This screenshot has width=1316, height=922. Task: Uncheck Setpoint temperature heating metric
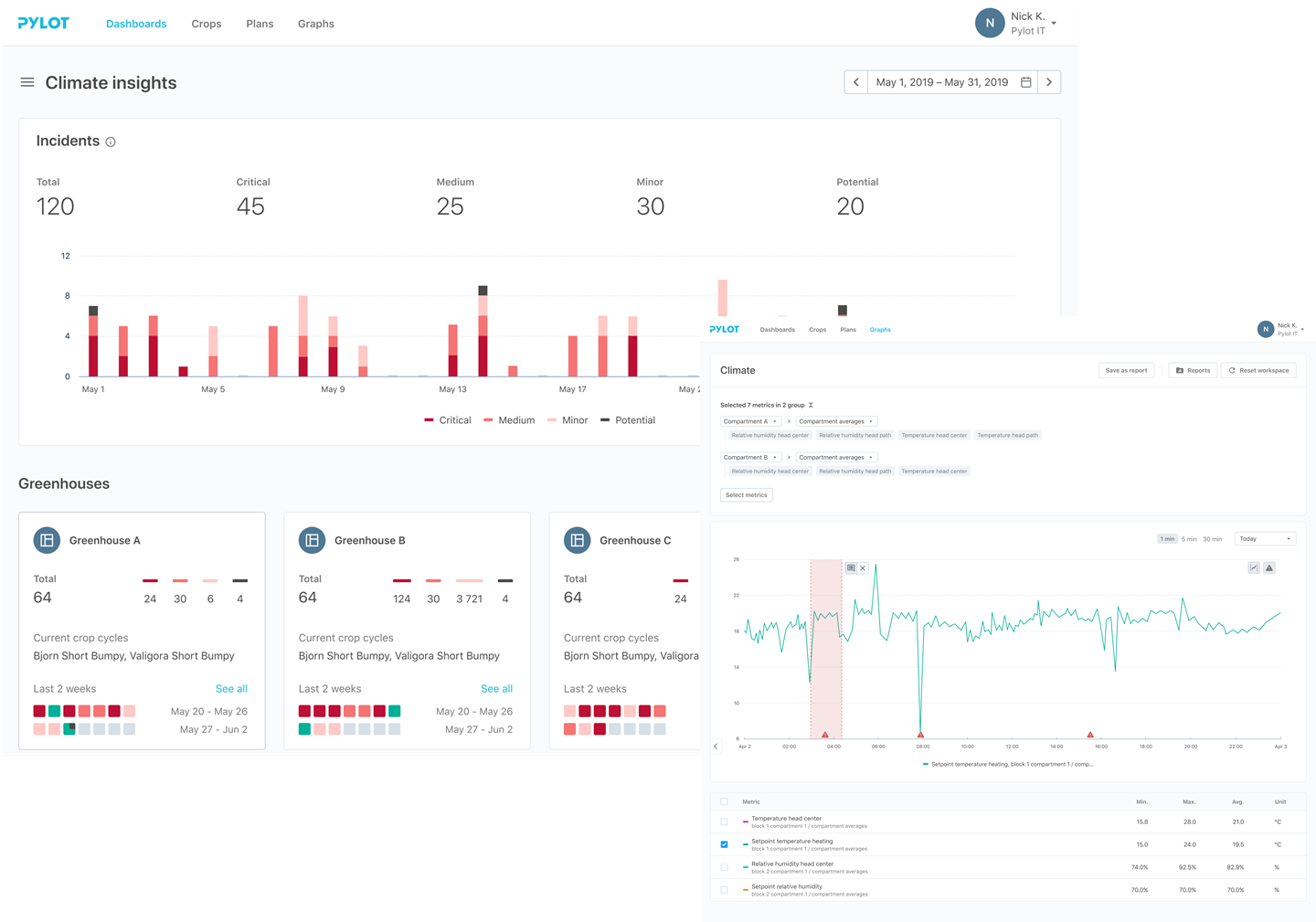coord(725,844)
